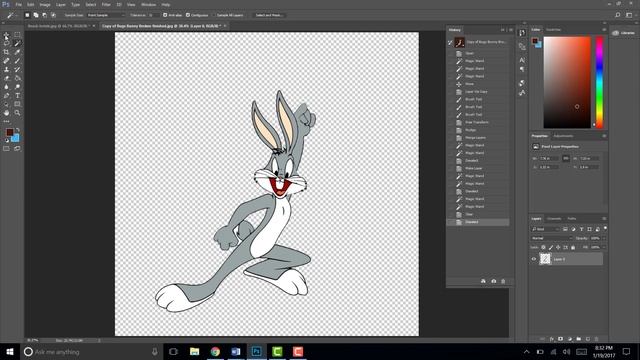Click the Tolerance input field
640x360 pixels.
(153, 15)
